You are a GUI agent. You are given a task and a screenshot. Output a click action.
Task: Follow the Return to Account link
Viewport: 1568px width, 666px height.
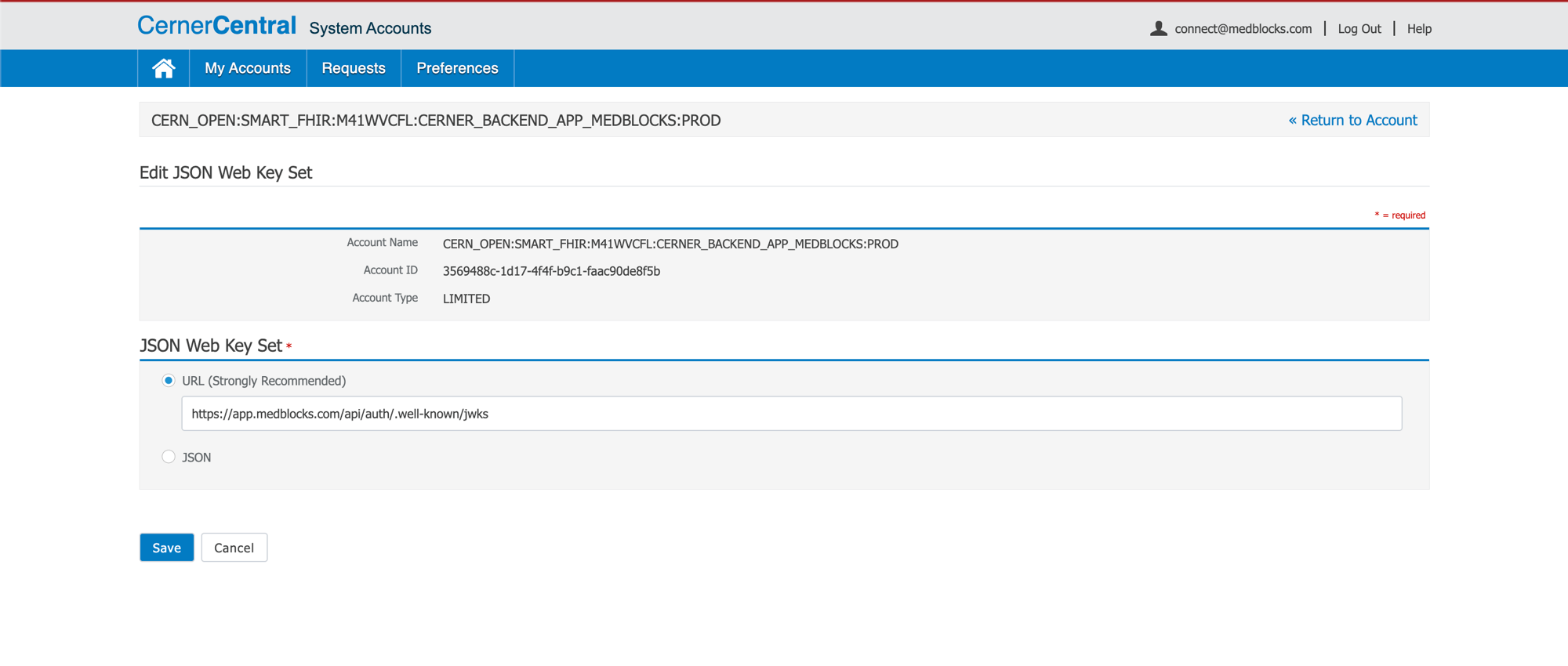1352,120
